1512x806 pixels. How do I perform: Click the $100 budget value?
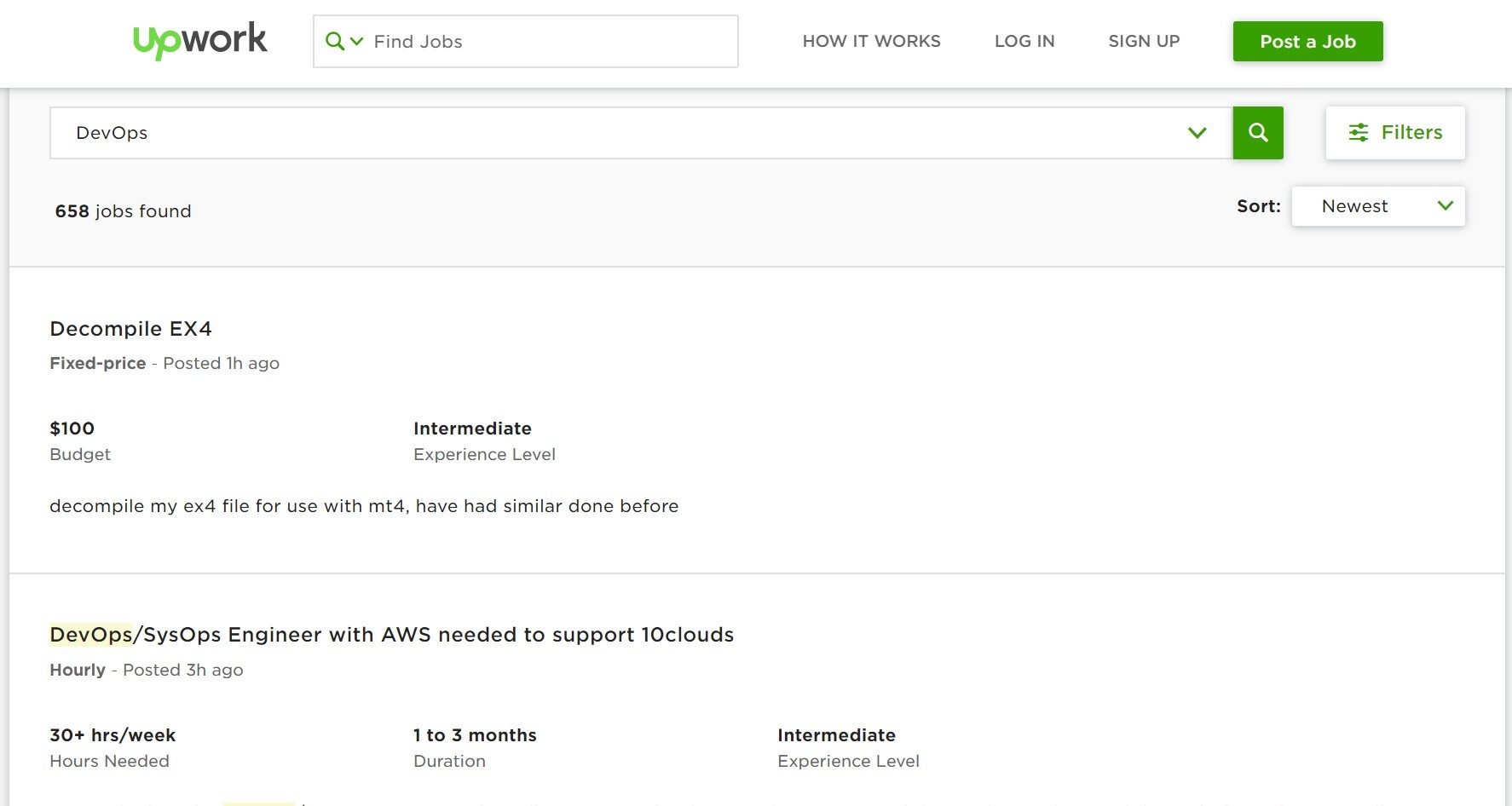click(72, 429)
